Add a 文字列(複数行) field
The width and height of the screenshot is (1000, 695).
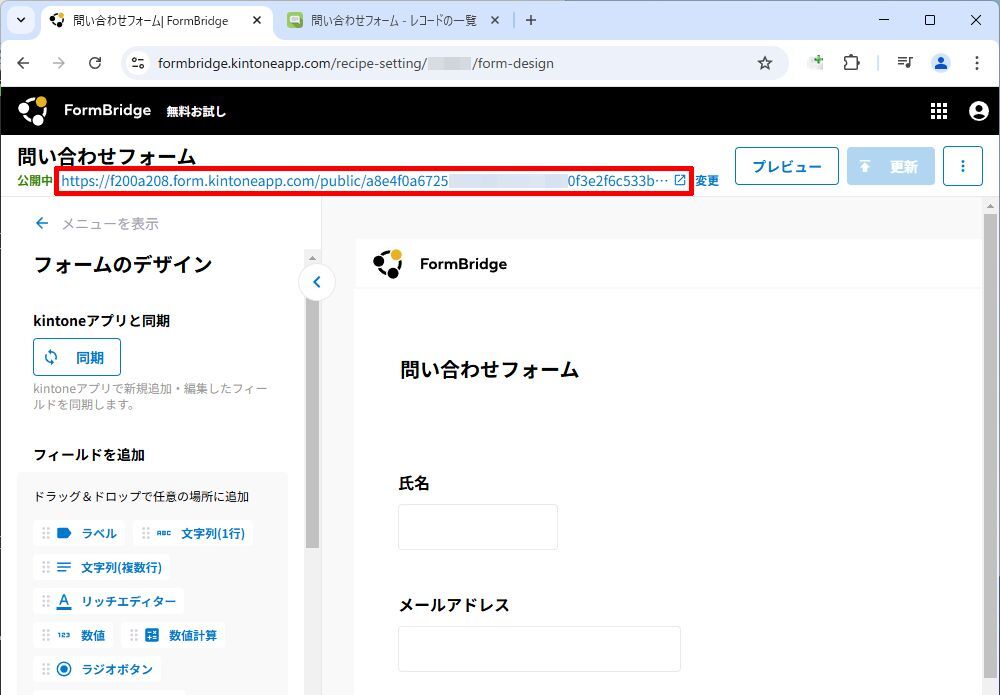point(101,567)
